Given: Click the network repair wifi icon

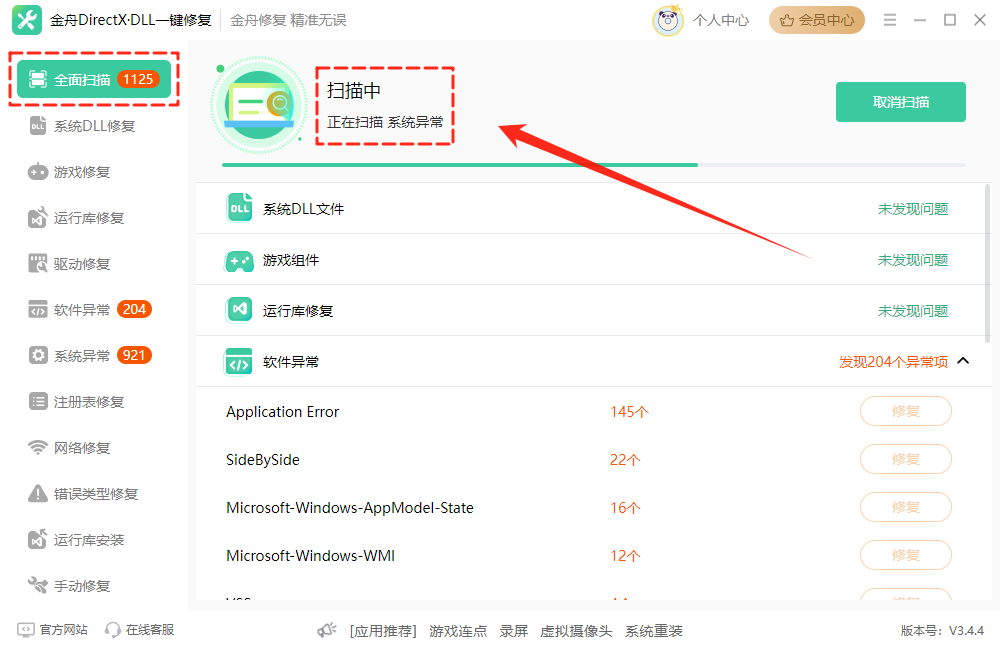Looking at the screenshot, I should point(38,447).
